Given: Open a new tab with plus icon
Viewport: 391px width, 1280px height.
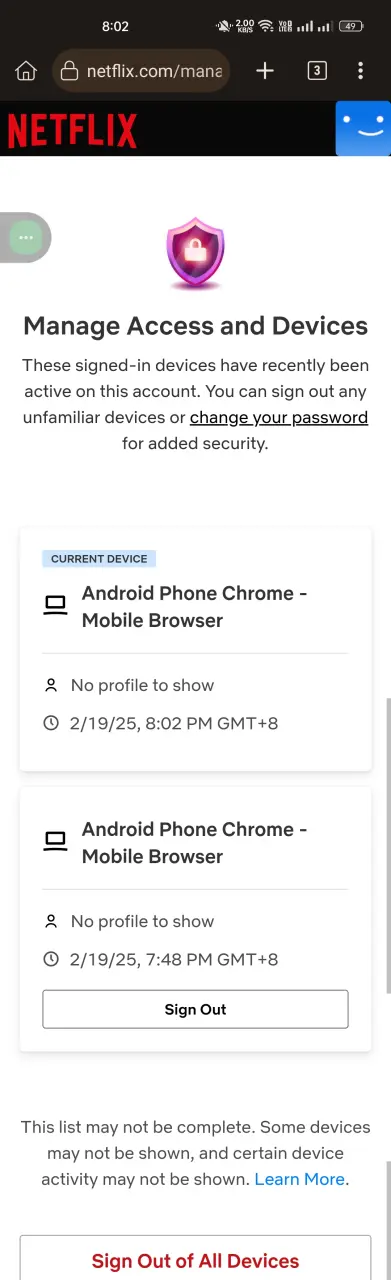Looking at the screenshot, I should (x=265, y=70).
